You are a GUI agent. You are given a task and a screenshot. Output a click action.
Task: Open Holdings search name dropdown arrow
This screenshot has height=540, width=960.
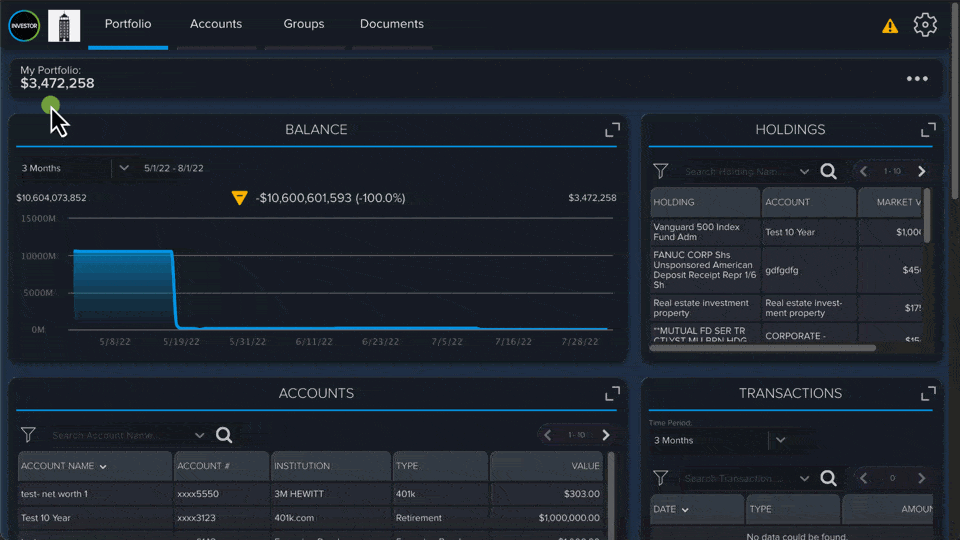(804, 171)
